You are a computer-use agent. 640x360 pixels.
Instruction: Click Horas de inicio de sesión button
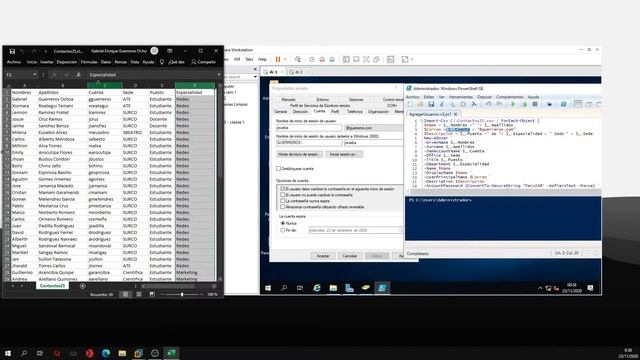click(299, 154)
